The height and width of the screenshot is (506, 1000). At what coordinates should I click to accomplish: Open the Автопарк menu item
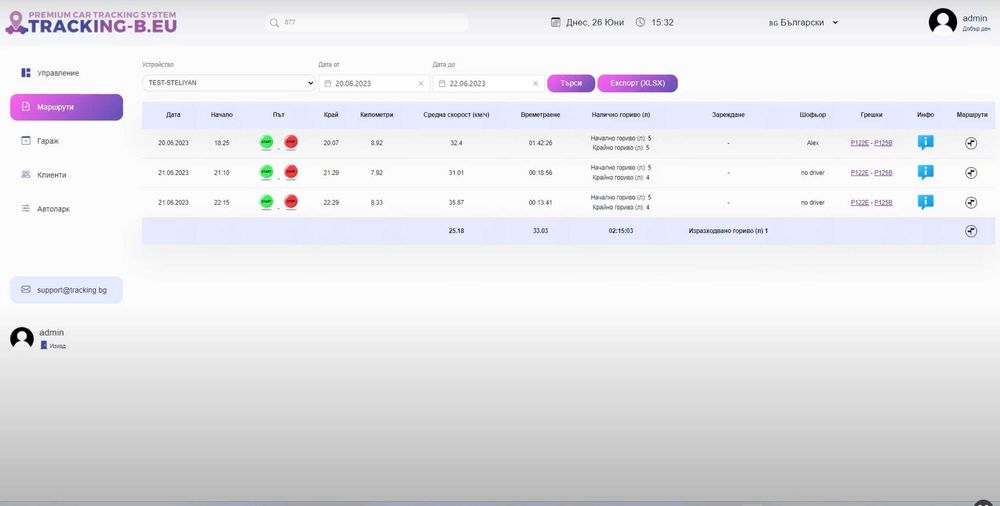click(66, 209)
